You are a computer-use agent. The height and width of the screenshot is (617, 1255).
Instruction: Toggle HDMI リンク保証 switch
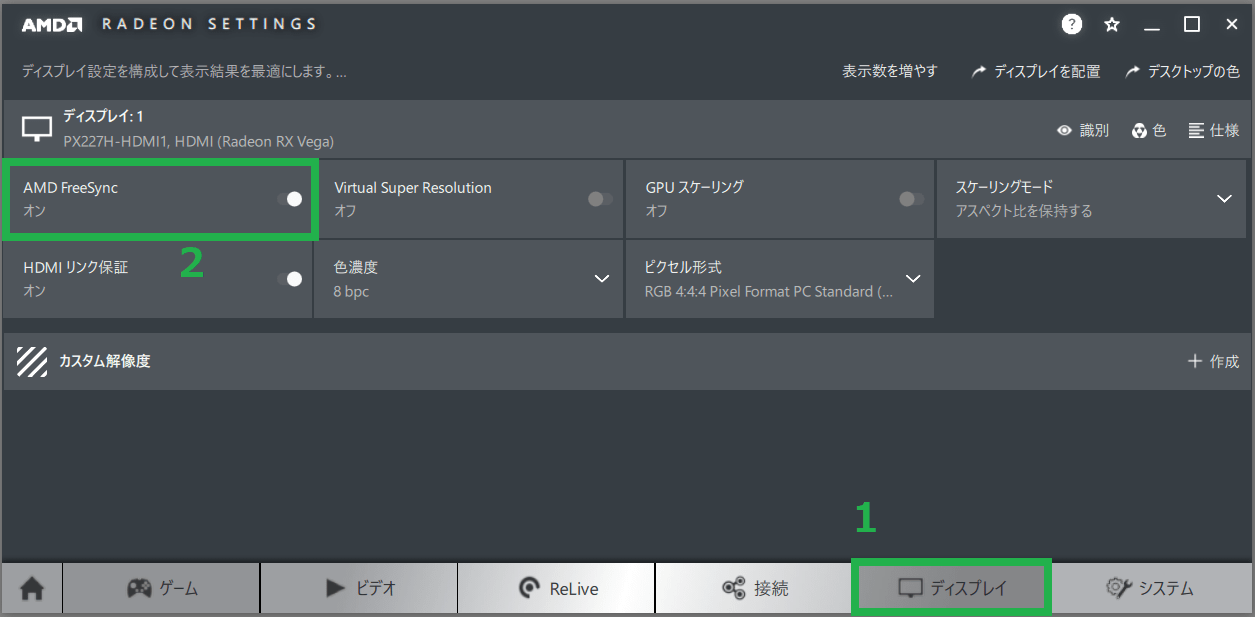(x=290, y=279)
